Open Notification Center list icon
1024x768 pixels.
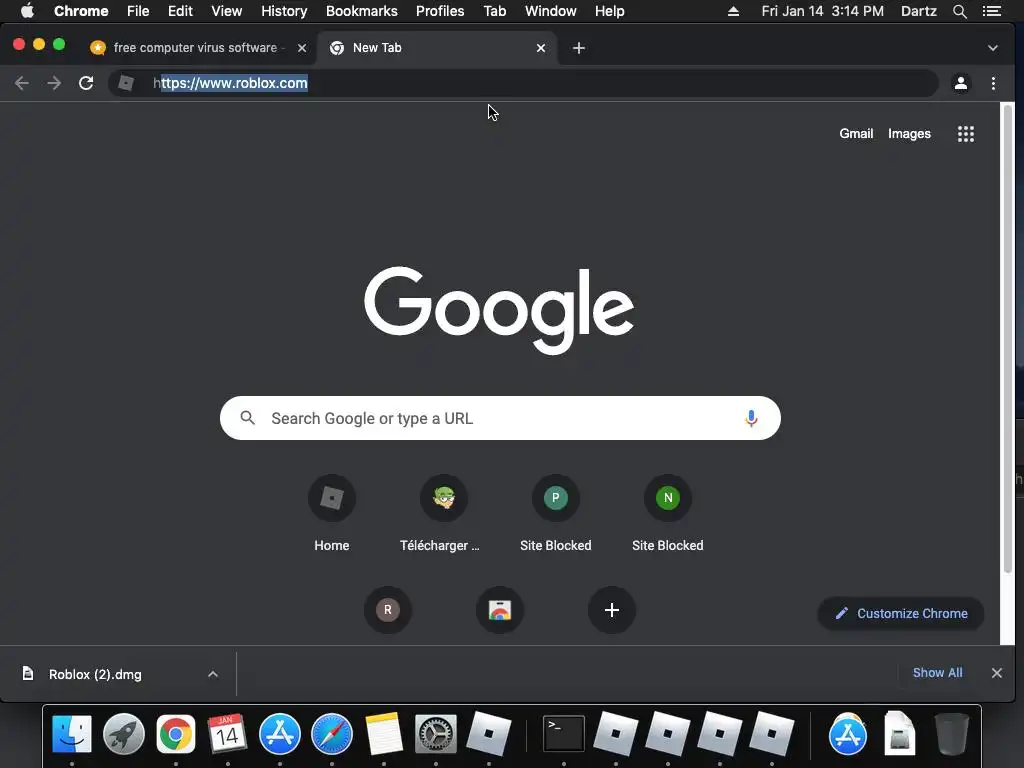click(992, 11)
